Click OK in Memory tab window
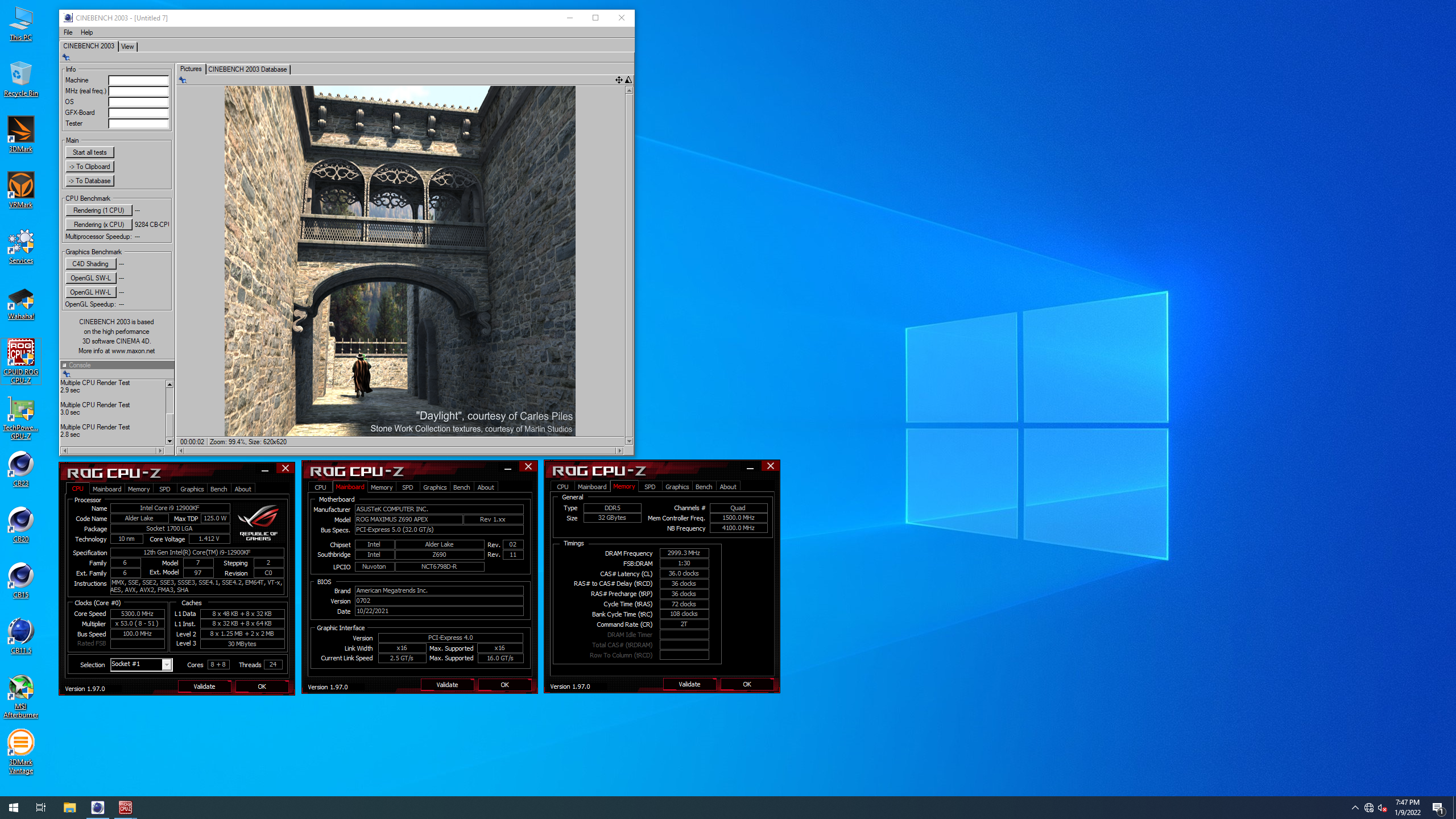 click(747, 684)
